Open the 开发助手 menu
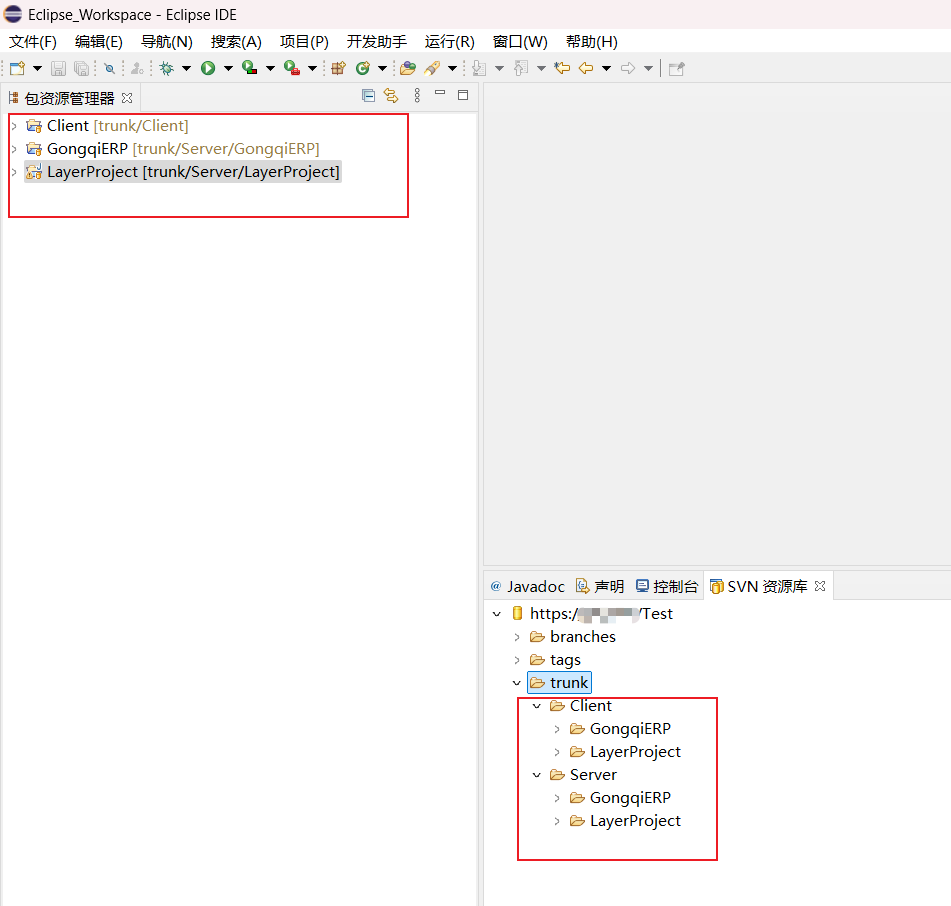Viewport: 951px width, 906px height. point(377,42)
